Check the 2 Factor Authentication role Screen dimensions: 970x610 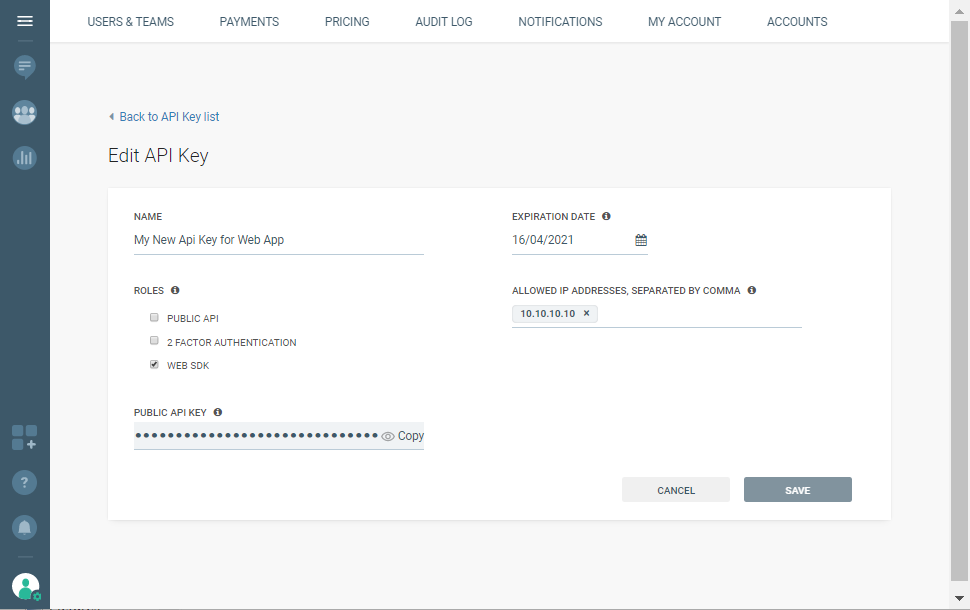154,341
